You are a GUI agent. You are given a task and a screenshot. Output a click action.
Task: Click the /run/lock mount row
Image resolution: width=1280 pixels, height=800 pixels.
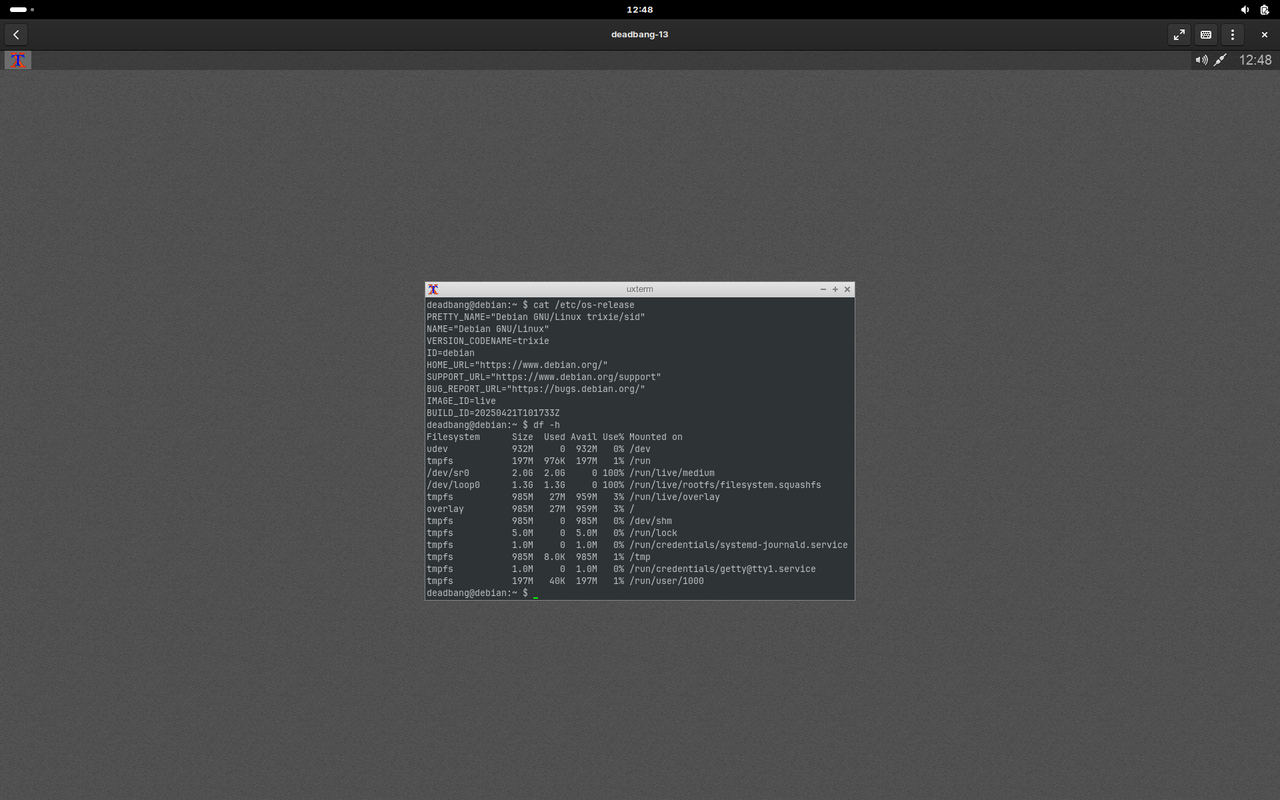coord(552,533)
